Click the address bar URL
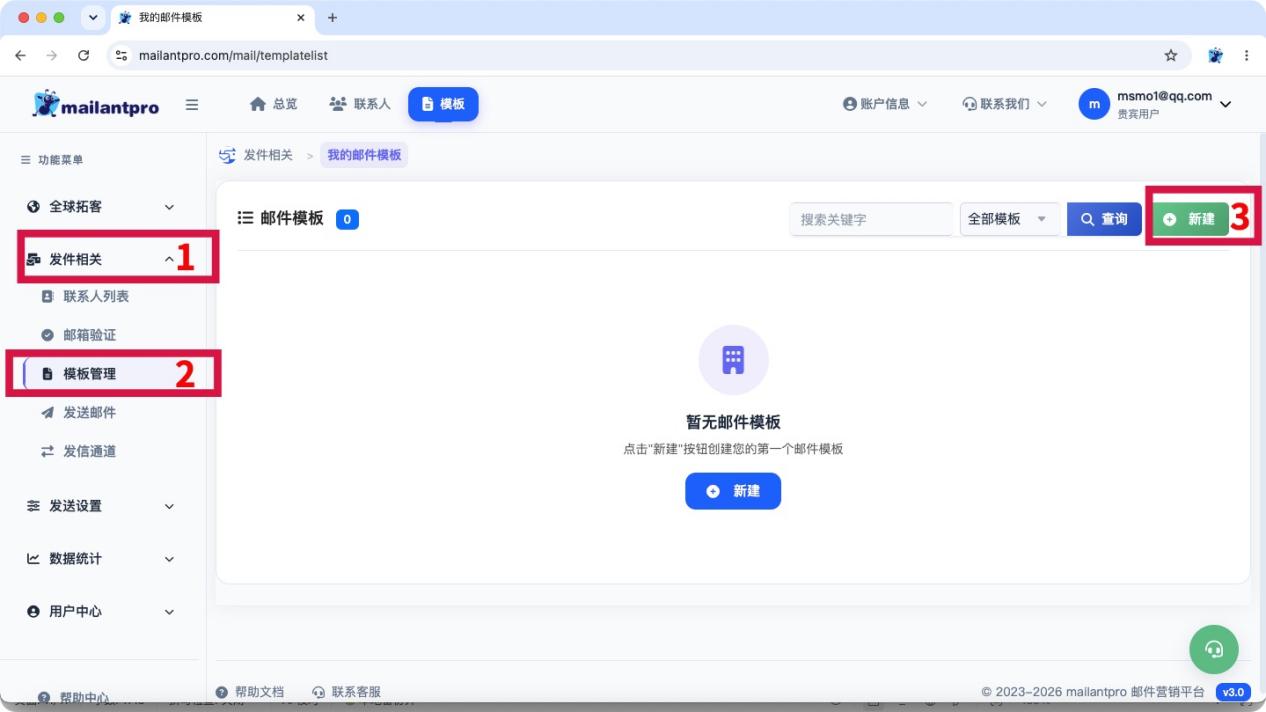The height and width of the screenshot is (712, 1266). pos(233,55)
